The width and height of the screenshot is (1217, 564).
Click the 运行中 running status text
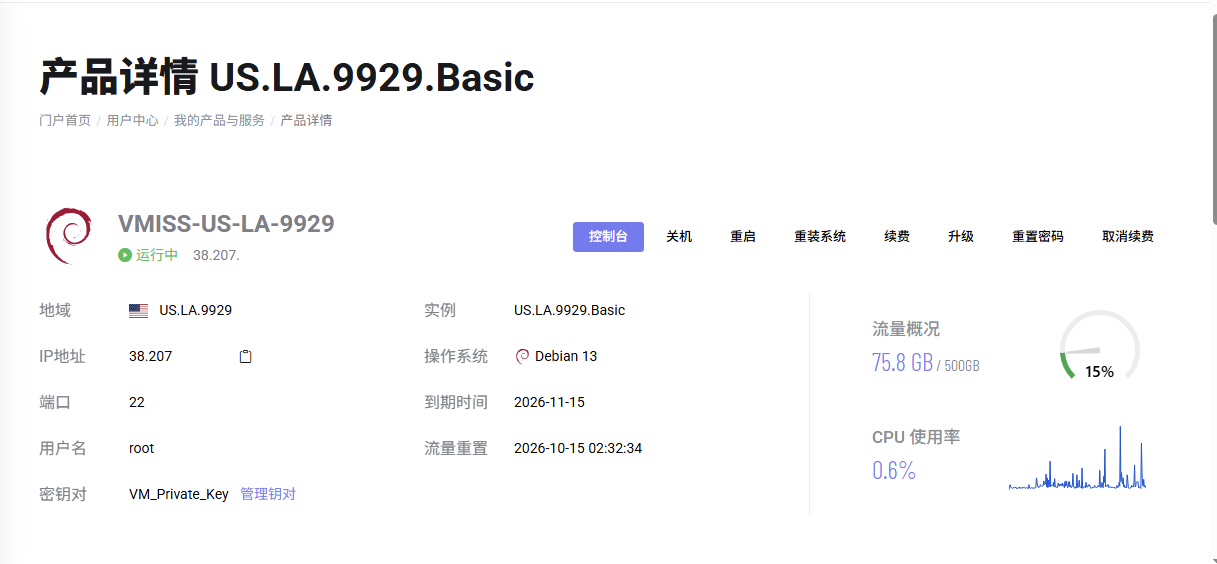pyautogui.click(x=157, y=255)
